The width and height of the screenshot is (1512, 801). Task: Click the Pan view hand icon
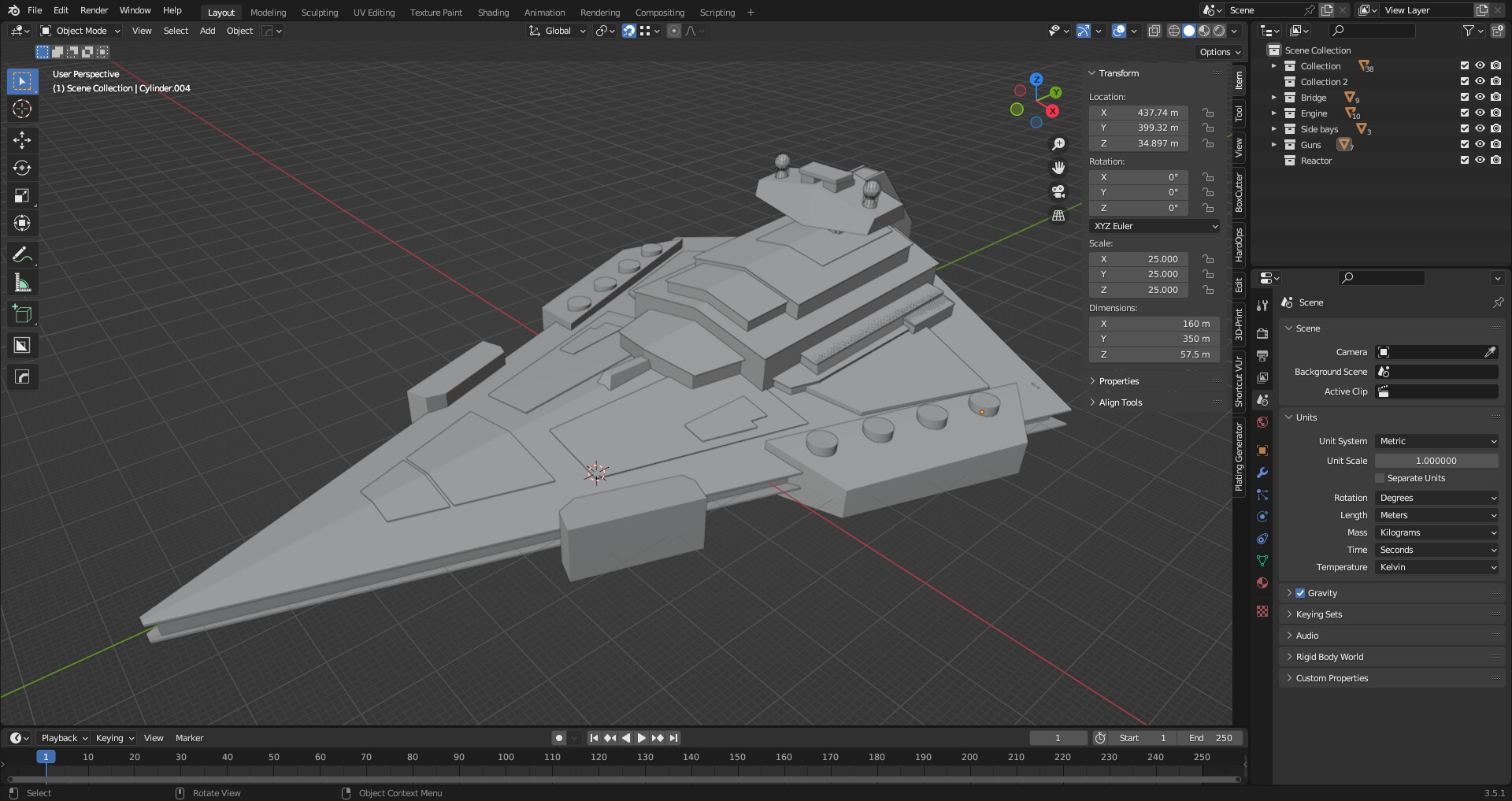coord(1058,168)
